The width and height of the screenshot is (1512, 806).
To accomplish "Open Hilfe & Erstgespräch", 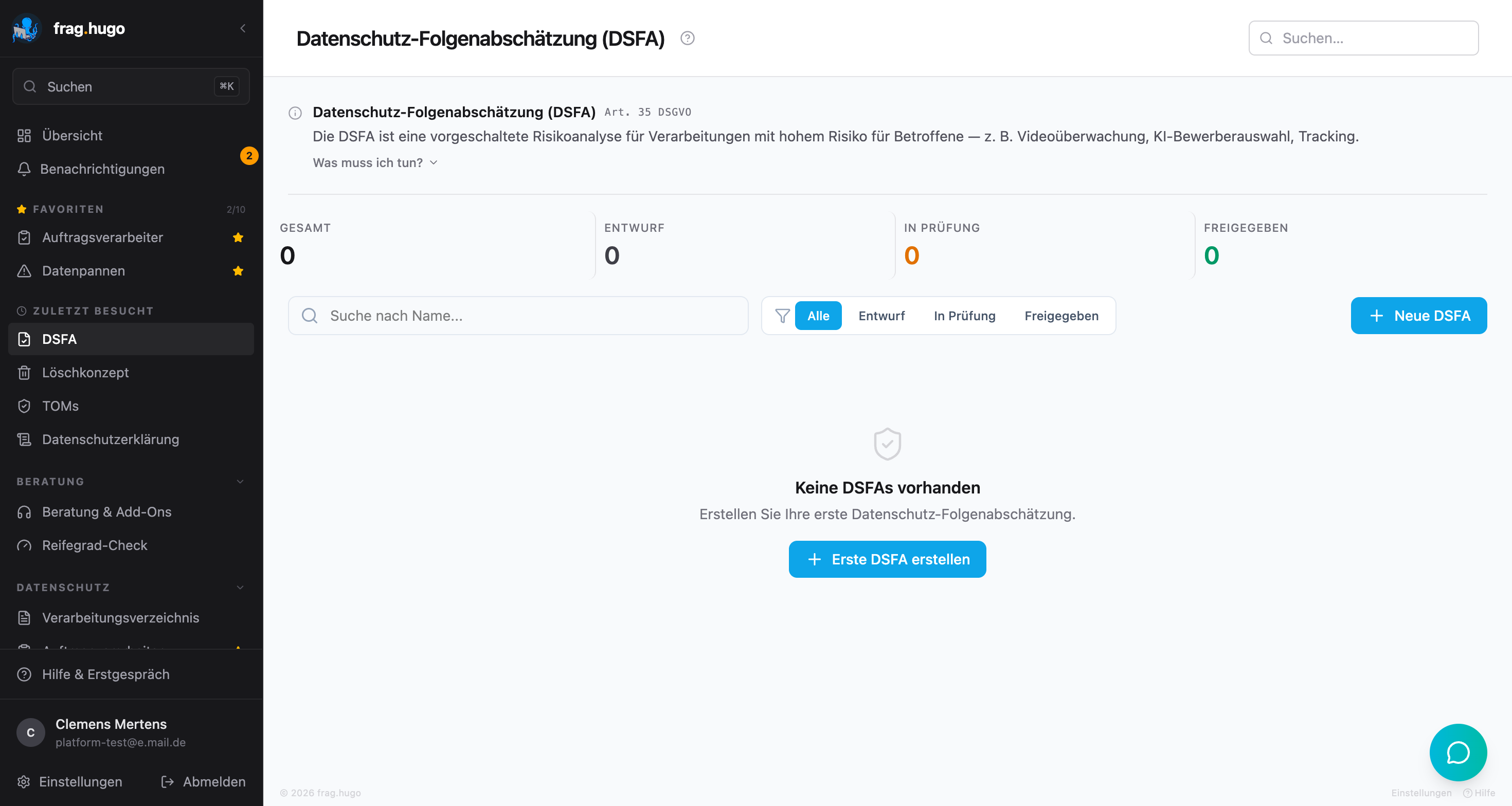I will (131, 674).
